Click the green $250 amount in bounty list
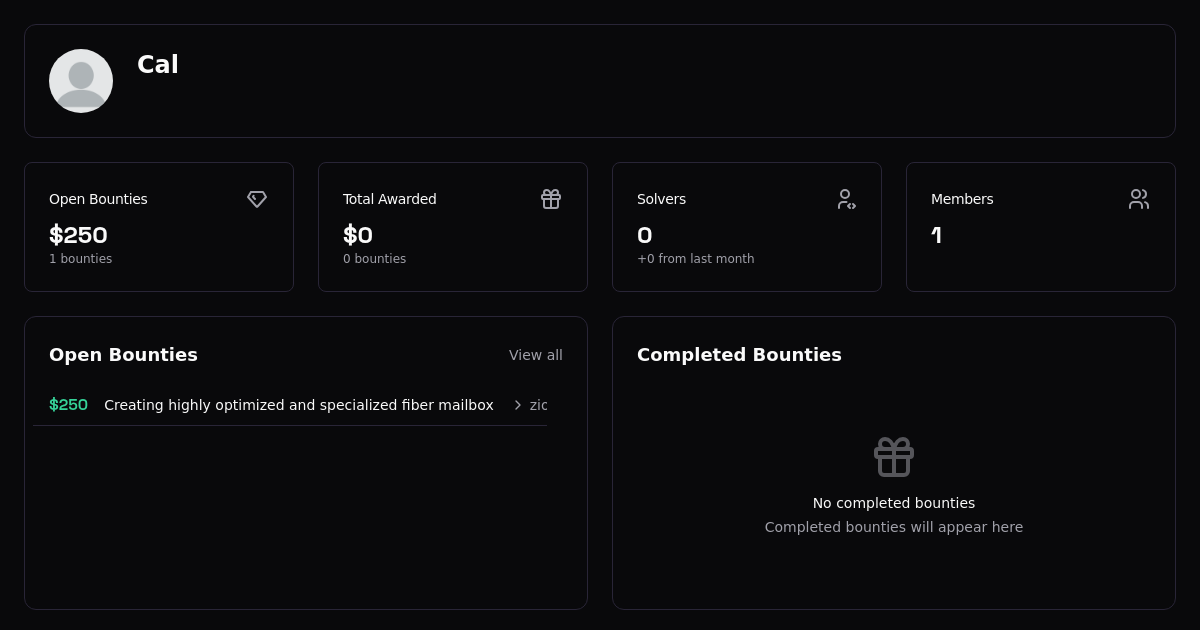The width and height of the screenshot is (1200, 630). (x=68, y=405)
